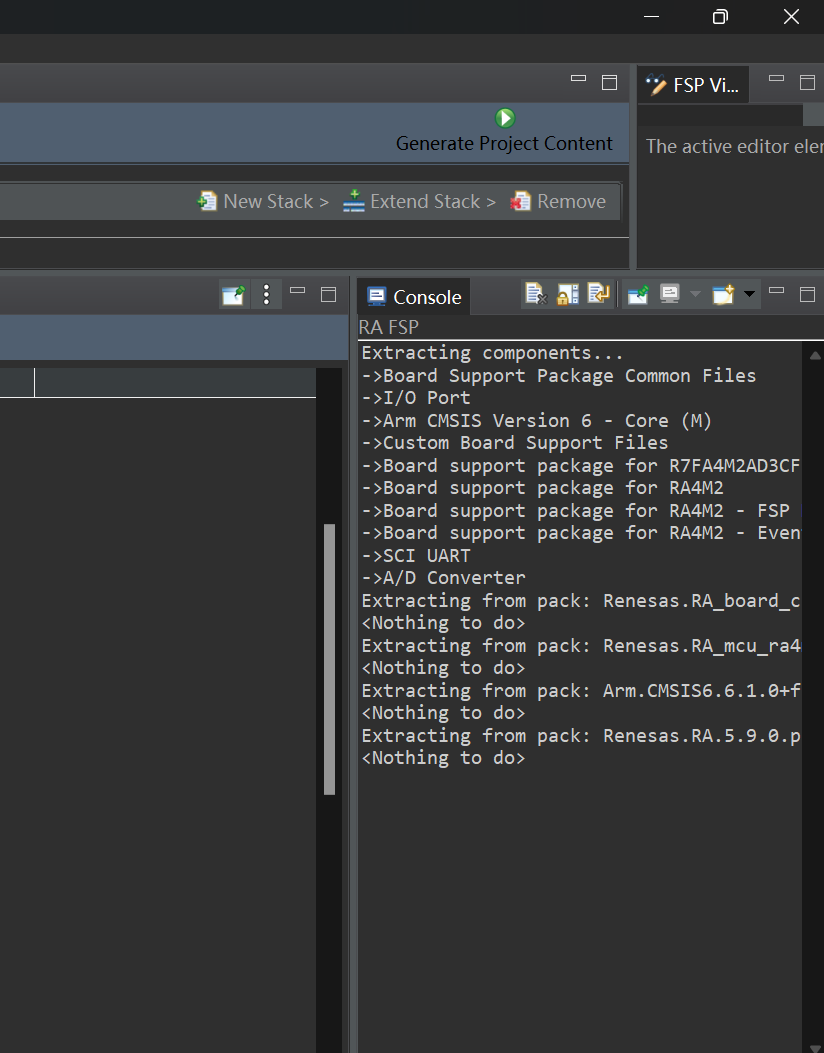Toggle Word Wrap in the Console
Screen dimensions: 824x1053
click(x=598, y=294)
